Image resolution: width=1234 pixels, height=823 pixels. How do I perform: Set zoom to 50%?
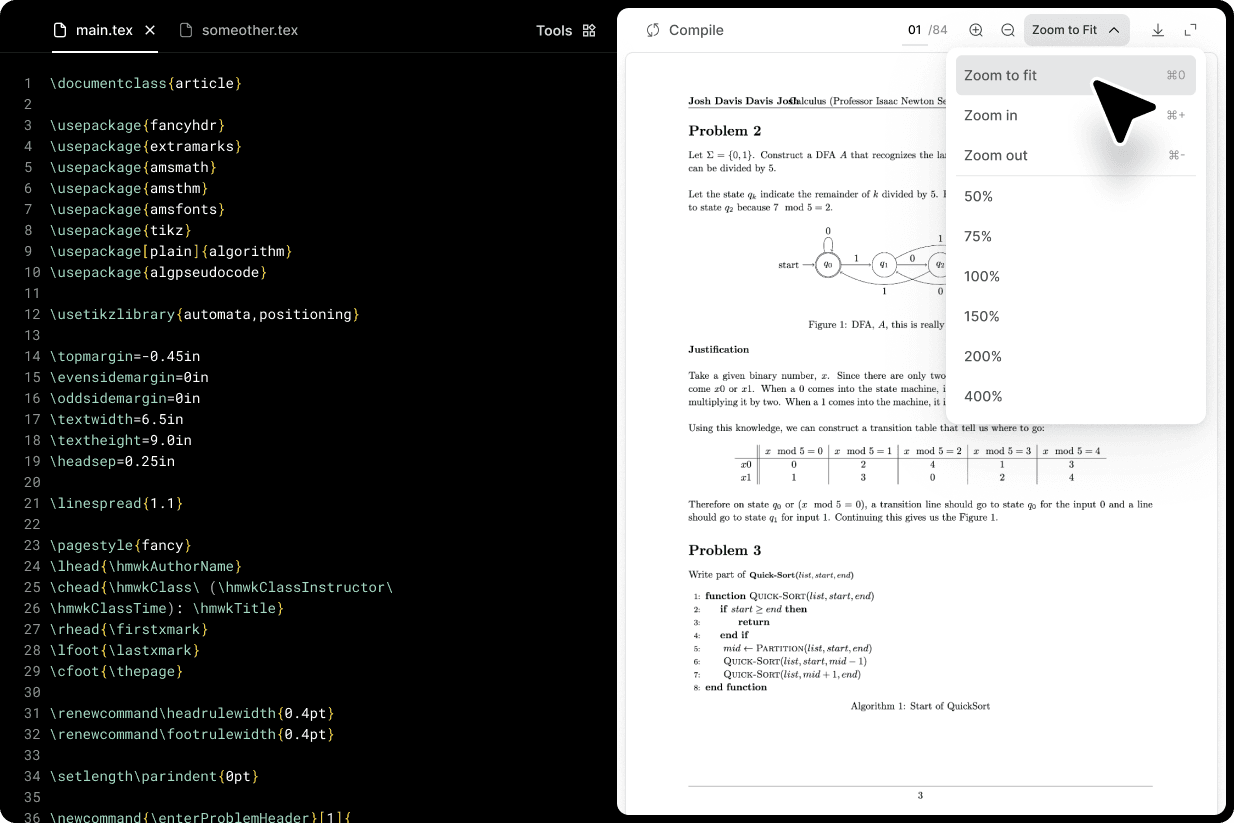[1075, 196]
